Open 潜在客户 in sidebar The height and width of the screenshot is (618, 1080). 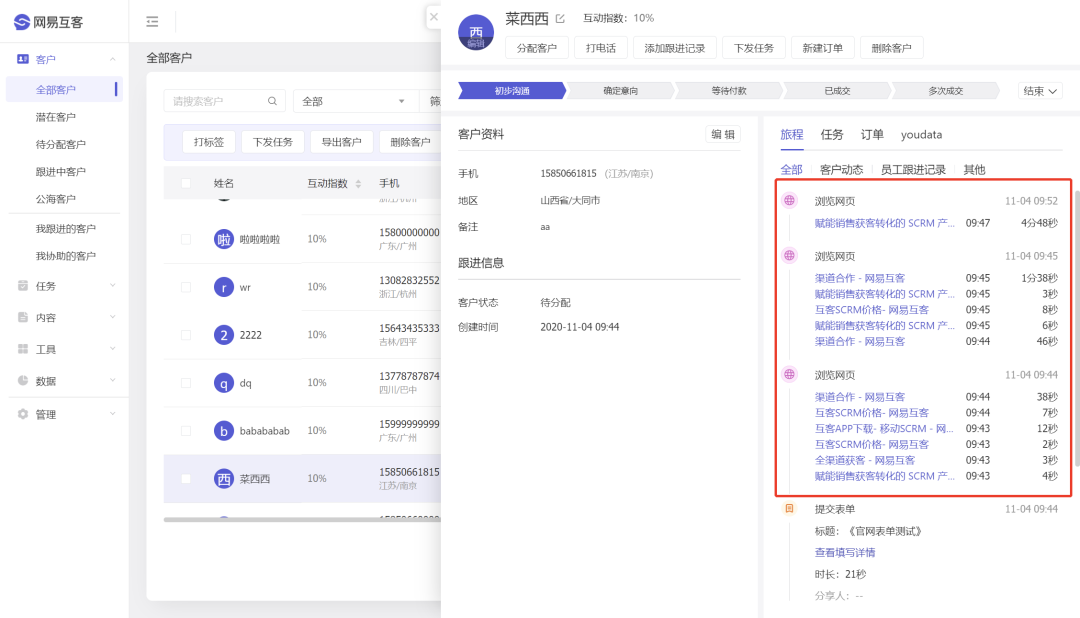(56, 117)
